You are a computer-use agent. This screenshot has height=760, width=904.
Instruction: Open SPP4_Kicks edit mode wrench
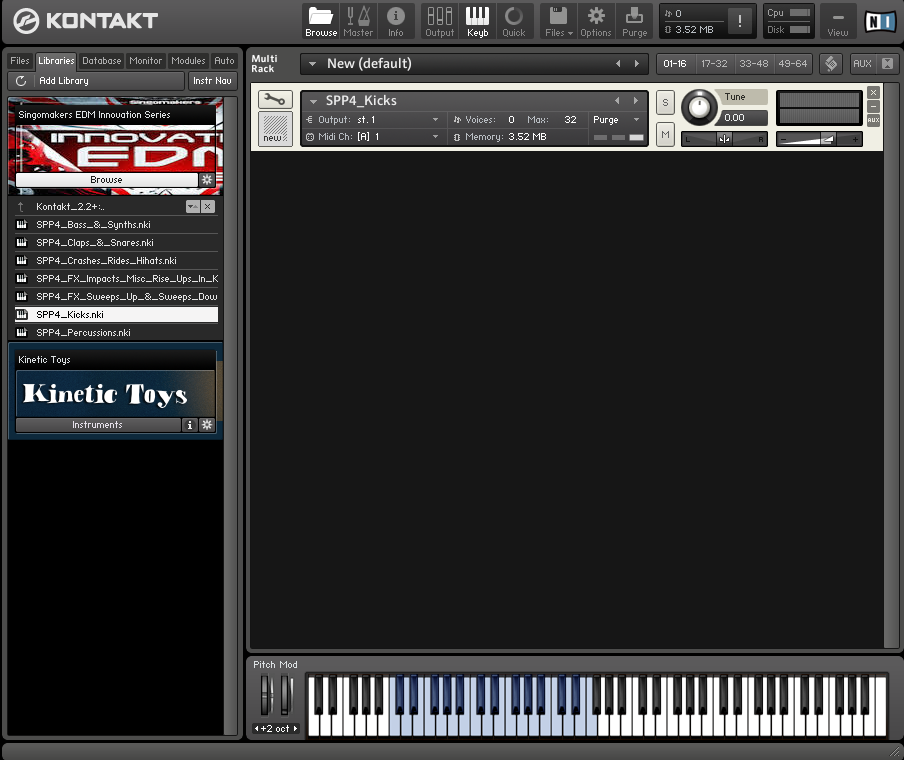(275, 100)
